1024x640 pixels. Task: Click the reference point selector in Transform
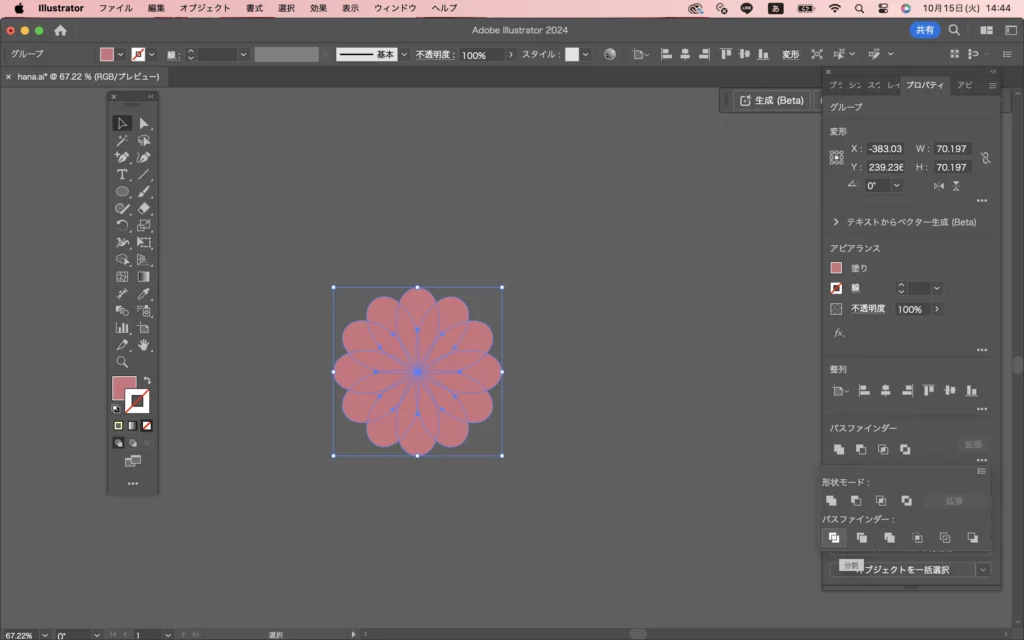coord(837,158)
